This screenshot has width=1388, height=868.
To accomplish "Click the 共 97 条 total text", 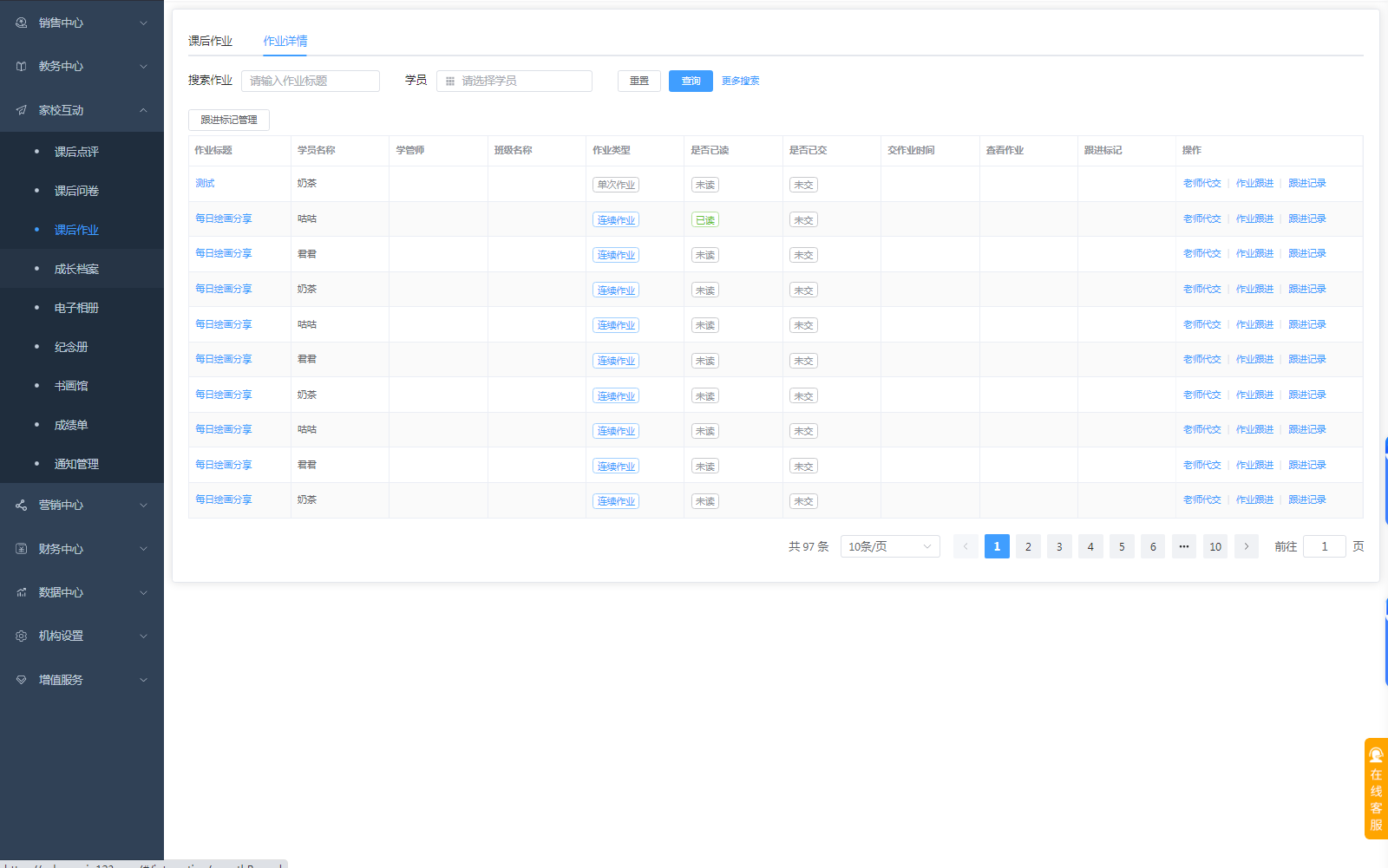I will coord(809,546).
